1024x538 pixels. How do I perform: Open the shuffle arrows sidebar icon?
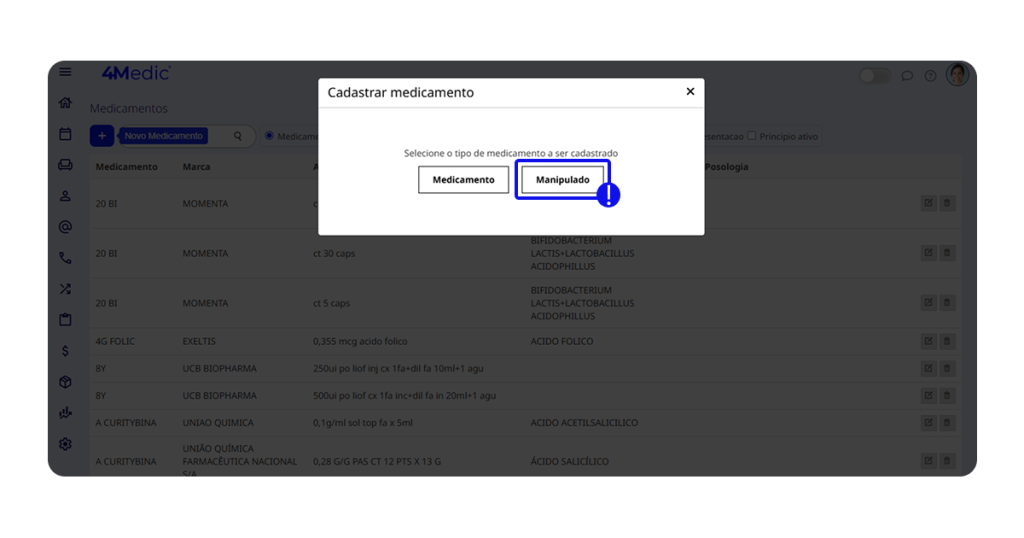click(65, 289)
